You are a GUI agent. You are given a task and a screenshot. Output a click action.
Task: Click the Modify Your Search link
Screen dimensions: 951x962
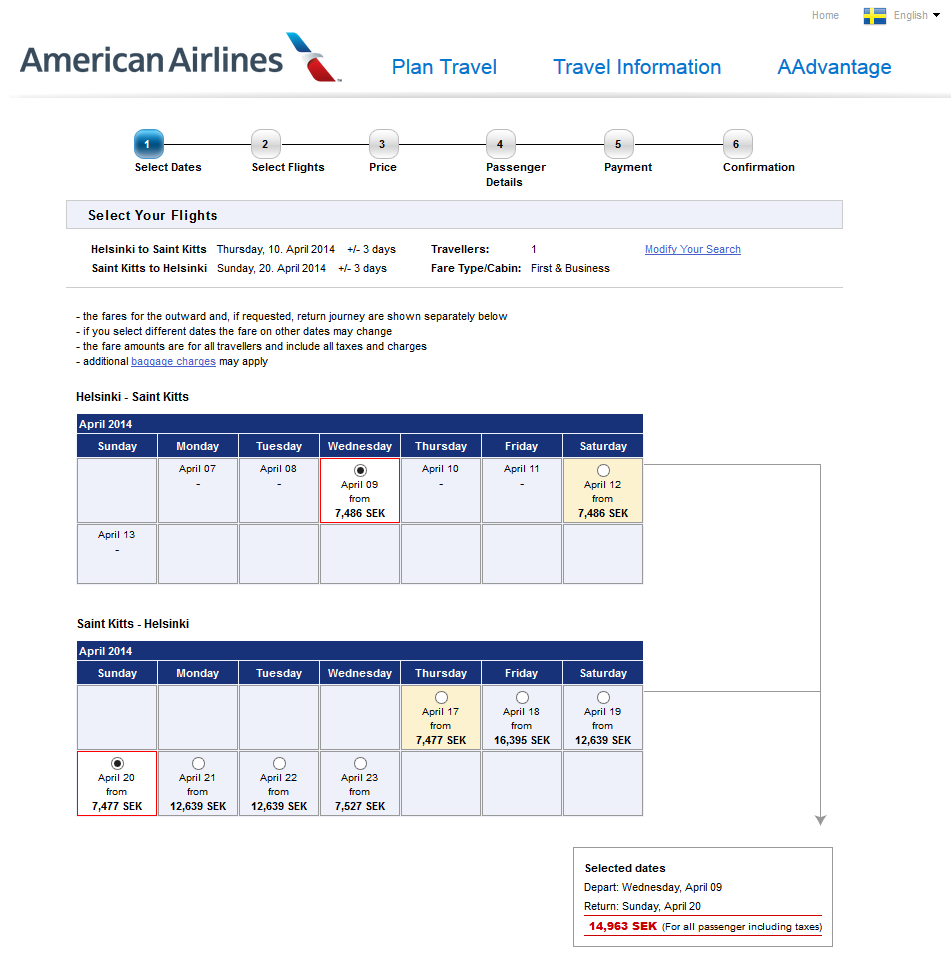click(x=693, y=249)
